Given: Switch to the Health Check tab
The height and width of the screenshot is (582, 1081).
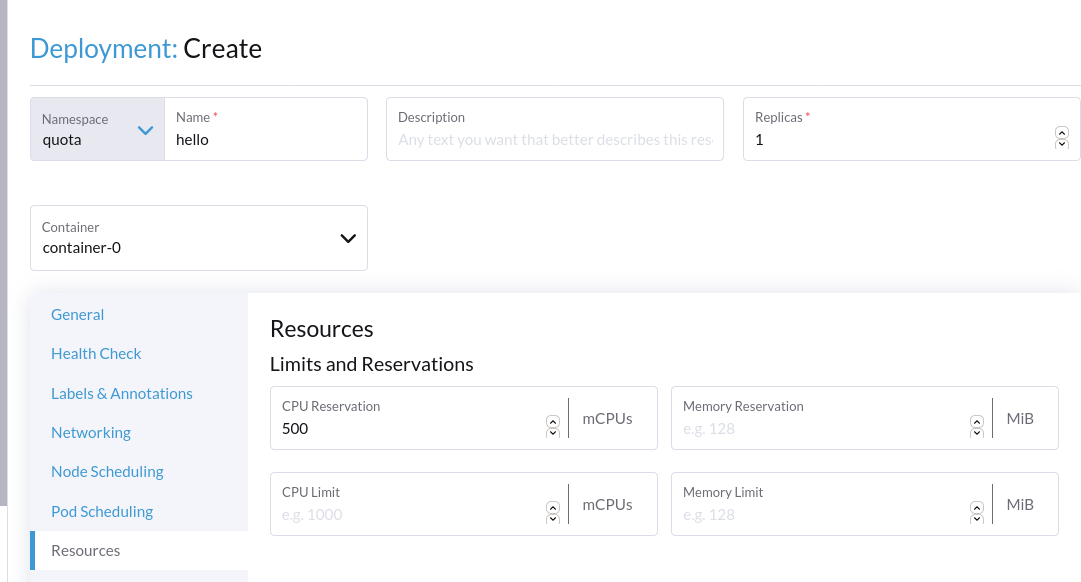Looking at the screenshot, I should (96, 353).
